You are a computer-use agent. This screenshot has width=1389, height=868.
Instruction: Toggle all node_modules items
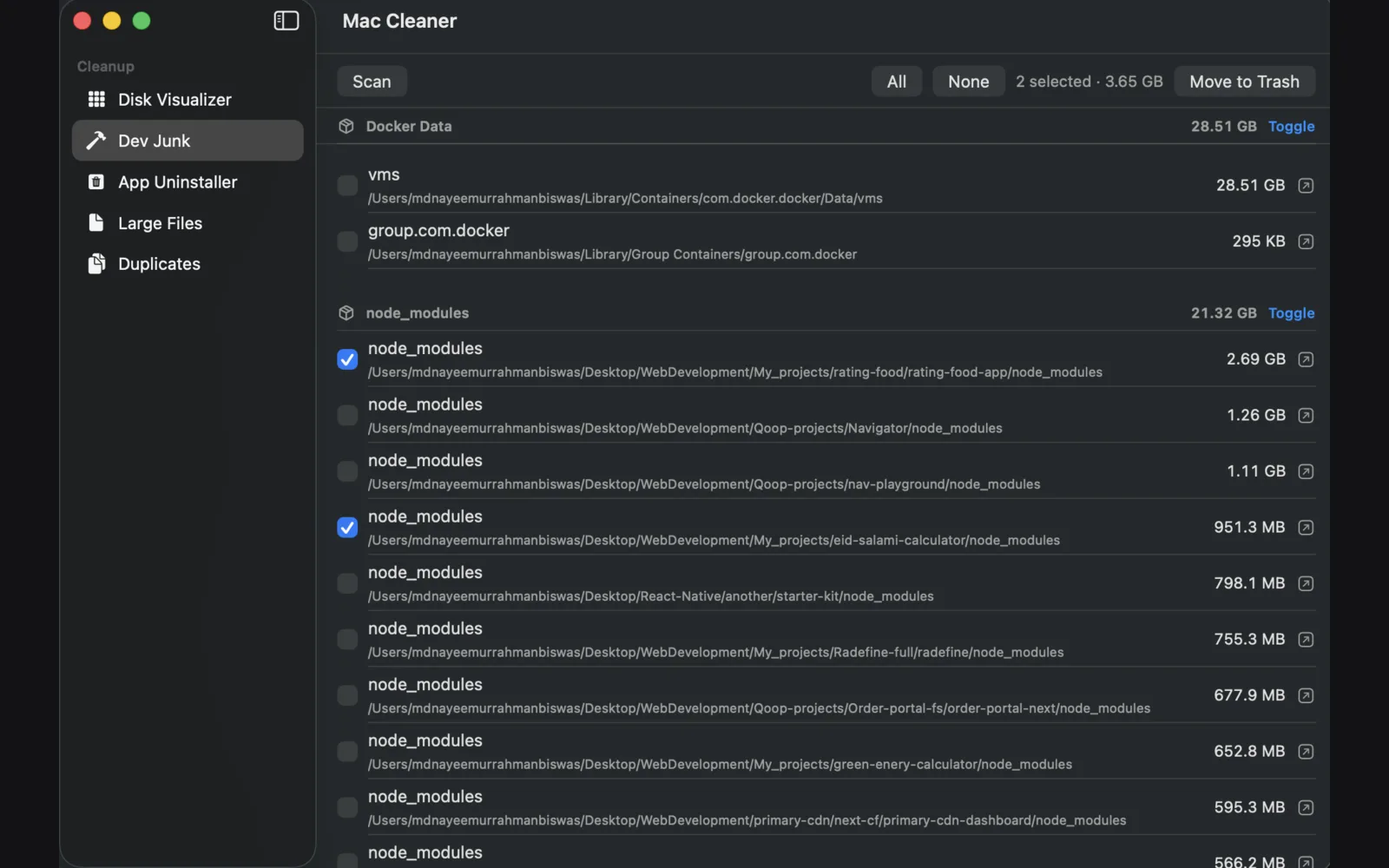(1291, 313)
